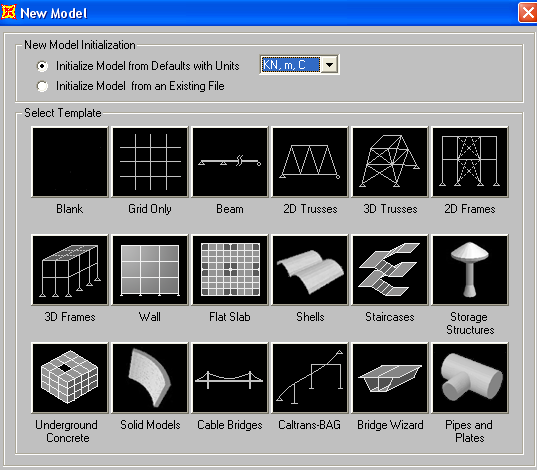The height and width of the screenshot is (470, 537).
Task: Select the Blank template
Action: click(70, 162)
